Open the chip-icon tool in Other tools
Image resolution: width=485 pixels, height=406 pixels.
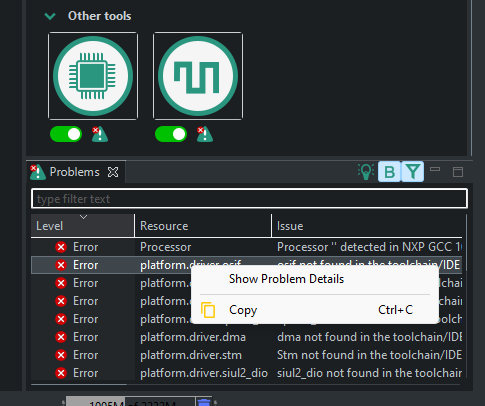[x=93, y=76]
